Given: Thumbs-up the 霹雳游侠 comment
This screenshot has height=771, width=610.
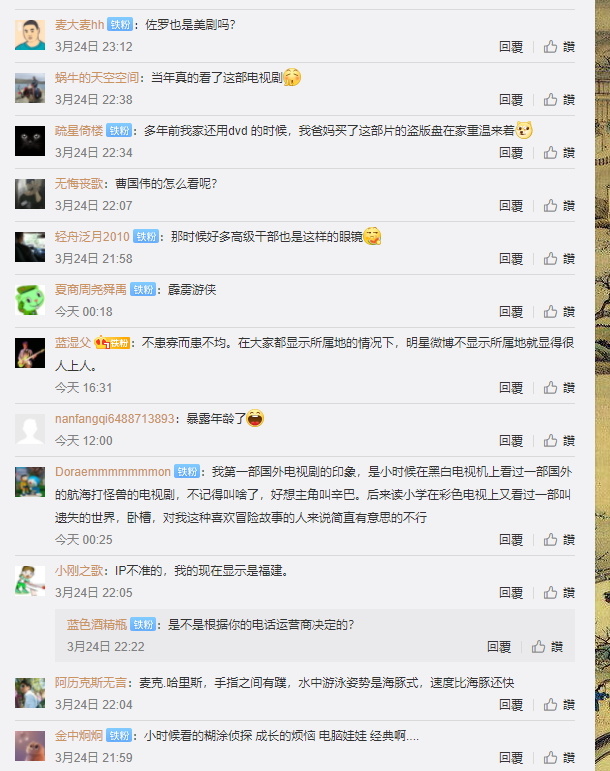Looking at the screenshot, I should pyautogui.click(x=559, y=312).
